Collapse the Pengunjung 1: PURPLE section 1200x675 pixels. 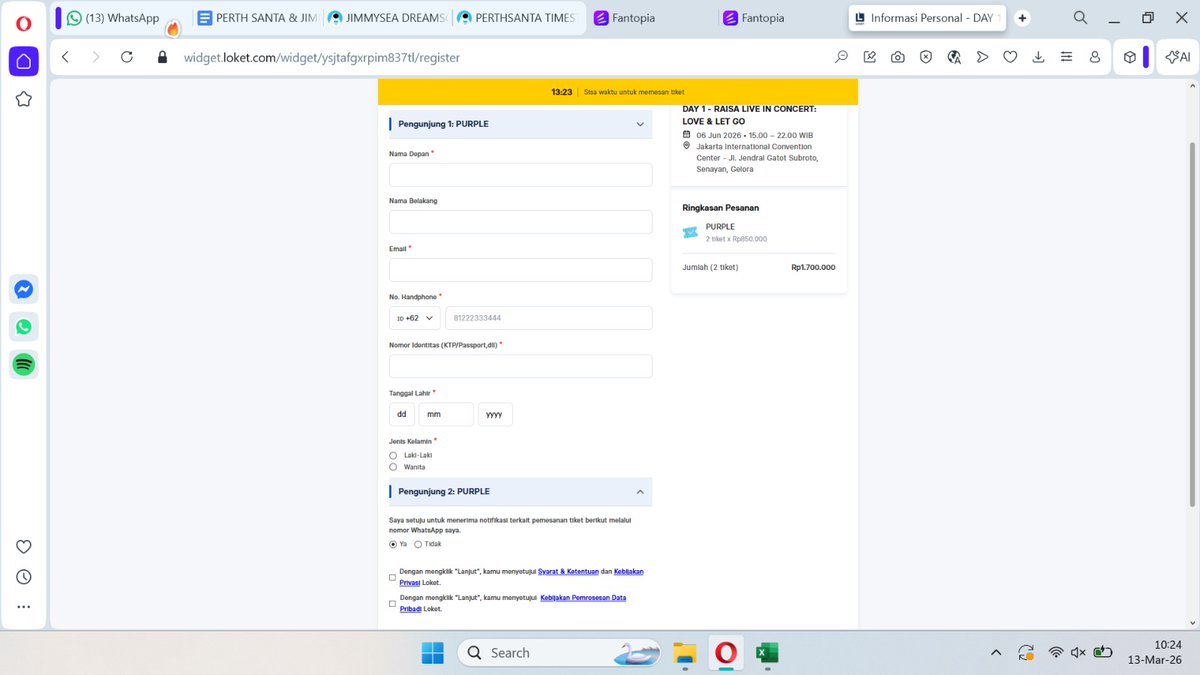pyautogui.click(x=520, y=124)
